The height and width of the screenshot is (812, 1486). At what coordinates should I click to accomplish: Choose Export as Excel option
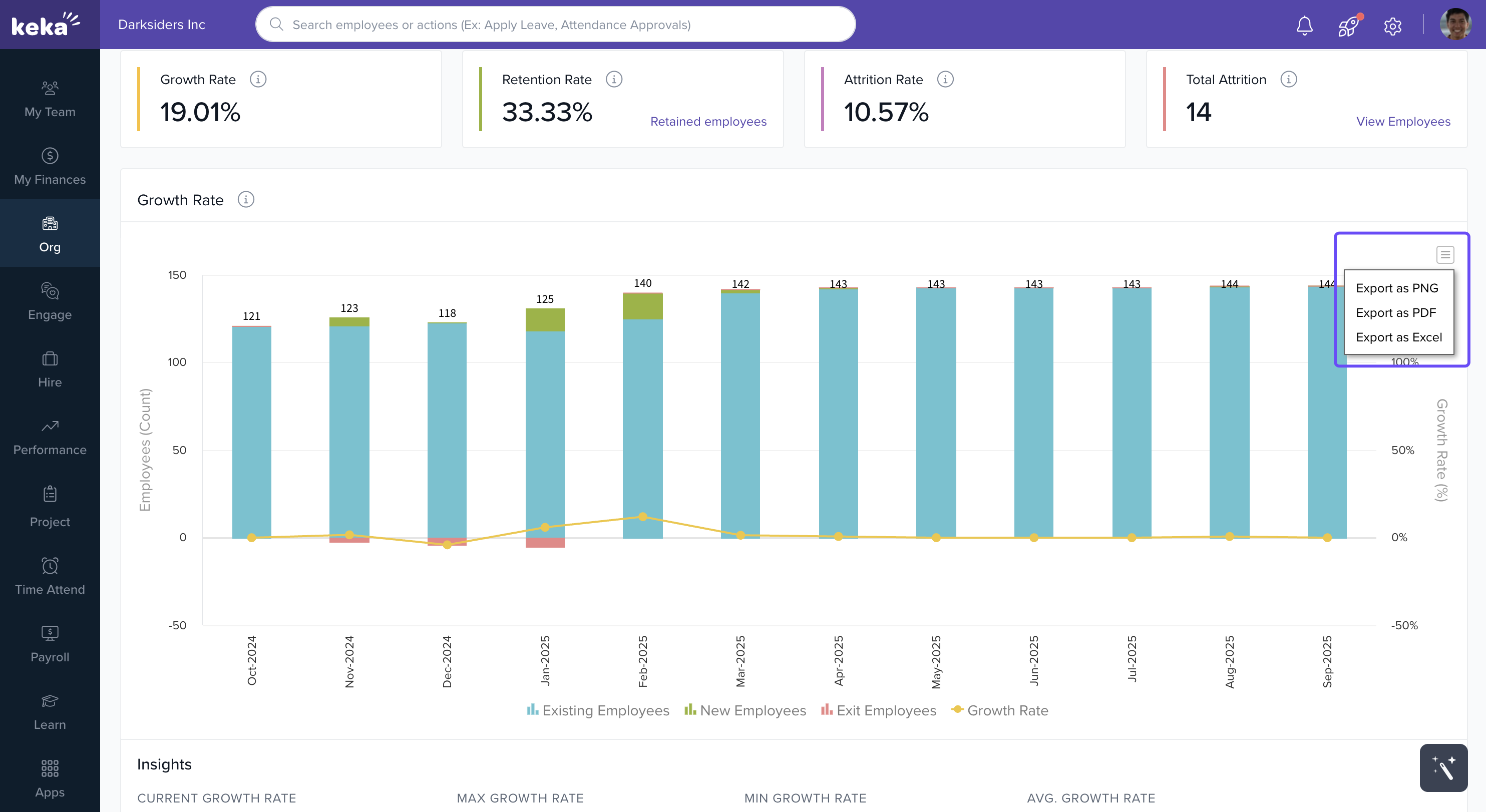(1398, 337)
